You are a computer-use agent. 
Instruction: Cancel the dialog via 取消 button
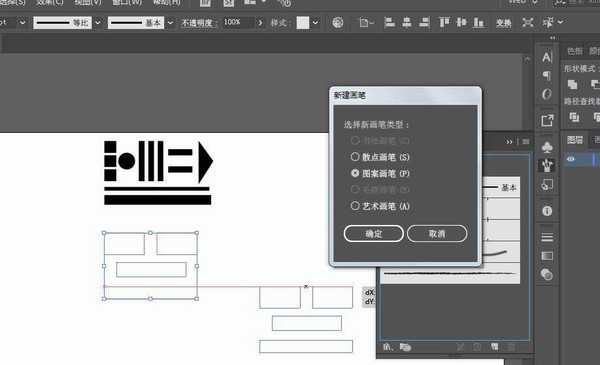[437, 233]
